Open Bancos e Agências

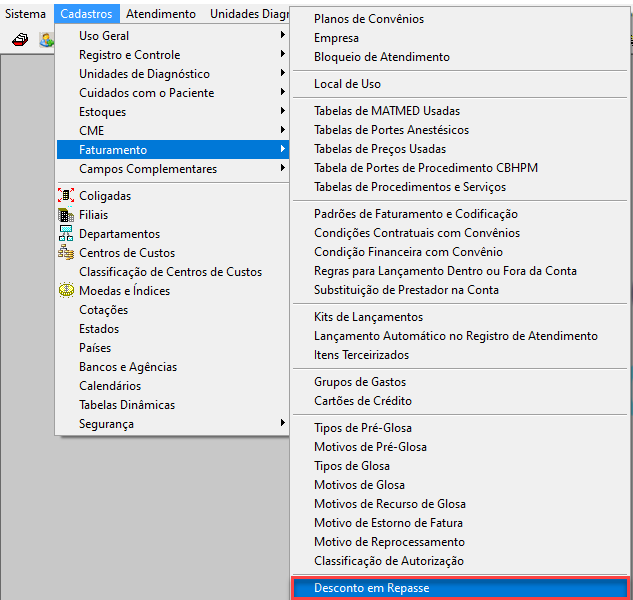[172, 367]
